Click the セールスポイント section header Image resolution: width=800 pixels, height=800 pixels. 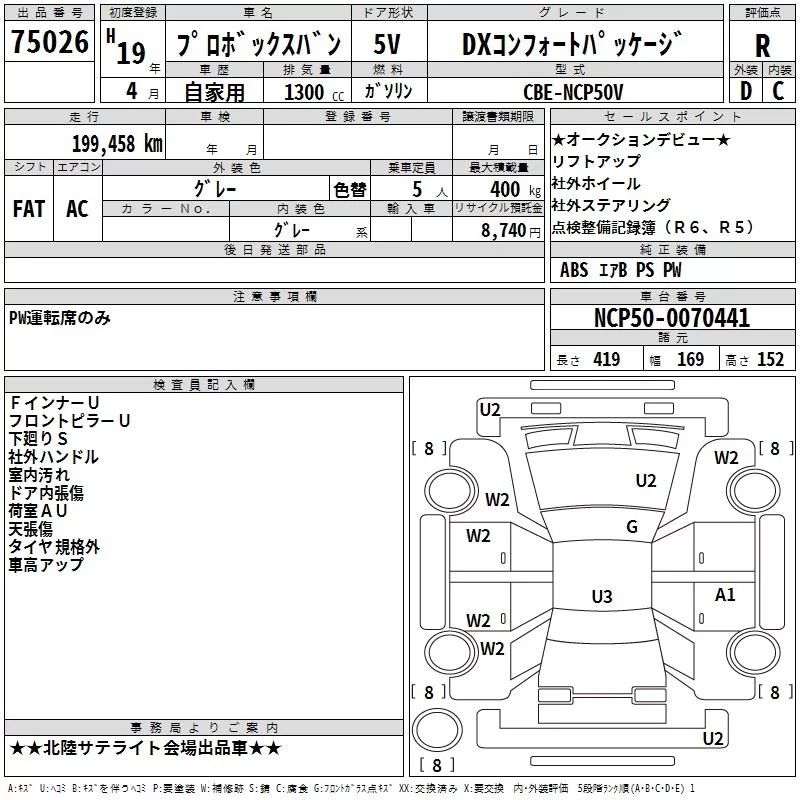pyautogui.click(x=672, y=117)
